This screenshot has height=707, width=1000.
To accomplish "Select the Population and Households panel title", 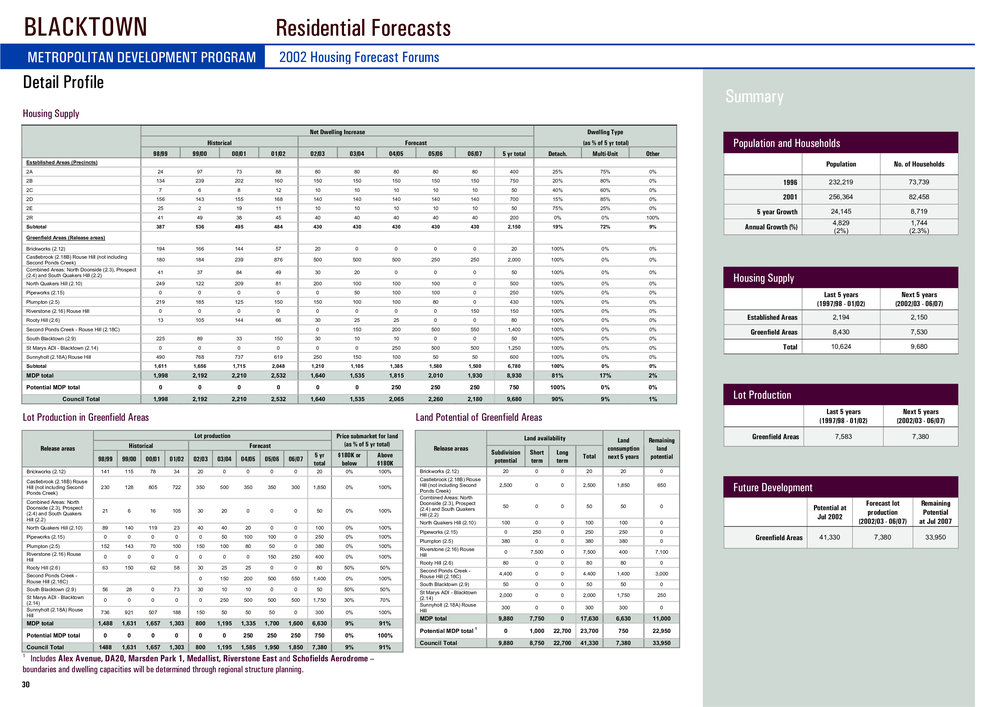I will pyautogui.click(x=786, y=143).
